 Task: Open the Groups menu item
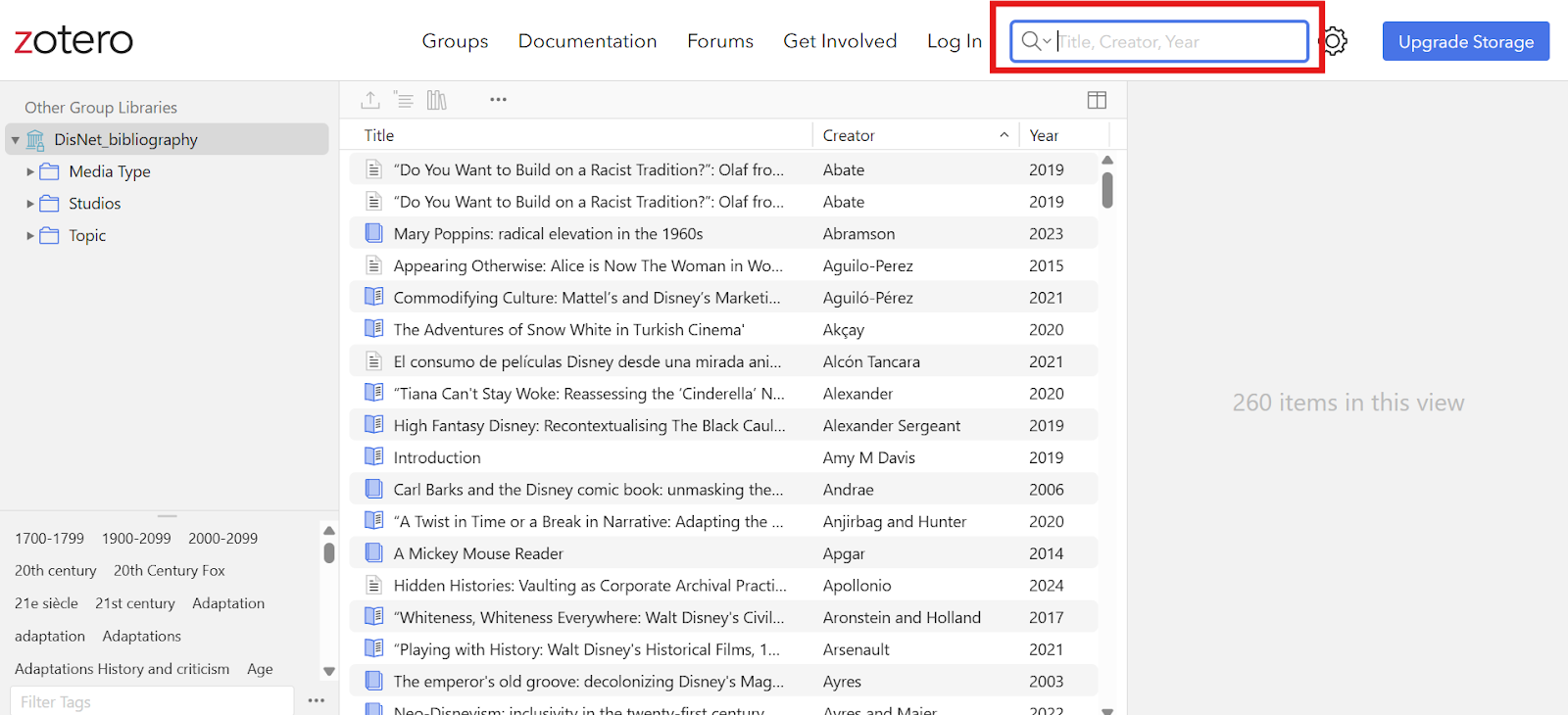click(455, 41)
